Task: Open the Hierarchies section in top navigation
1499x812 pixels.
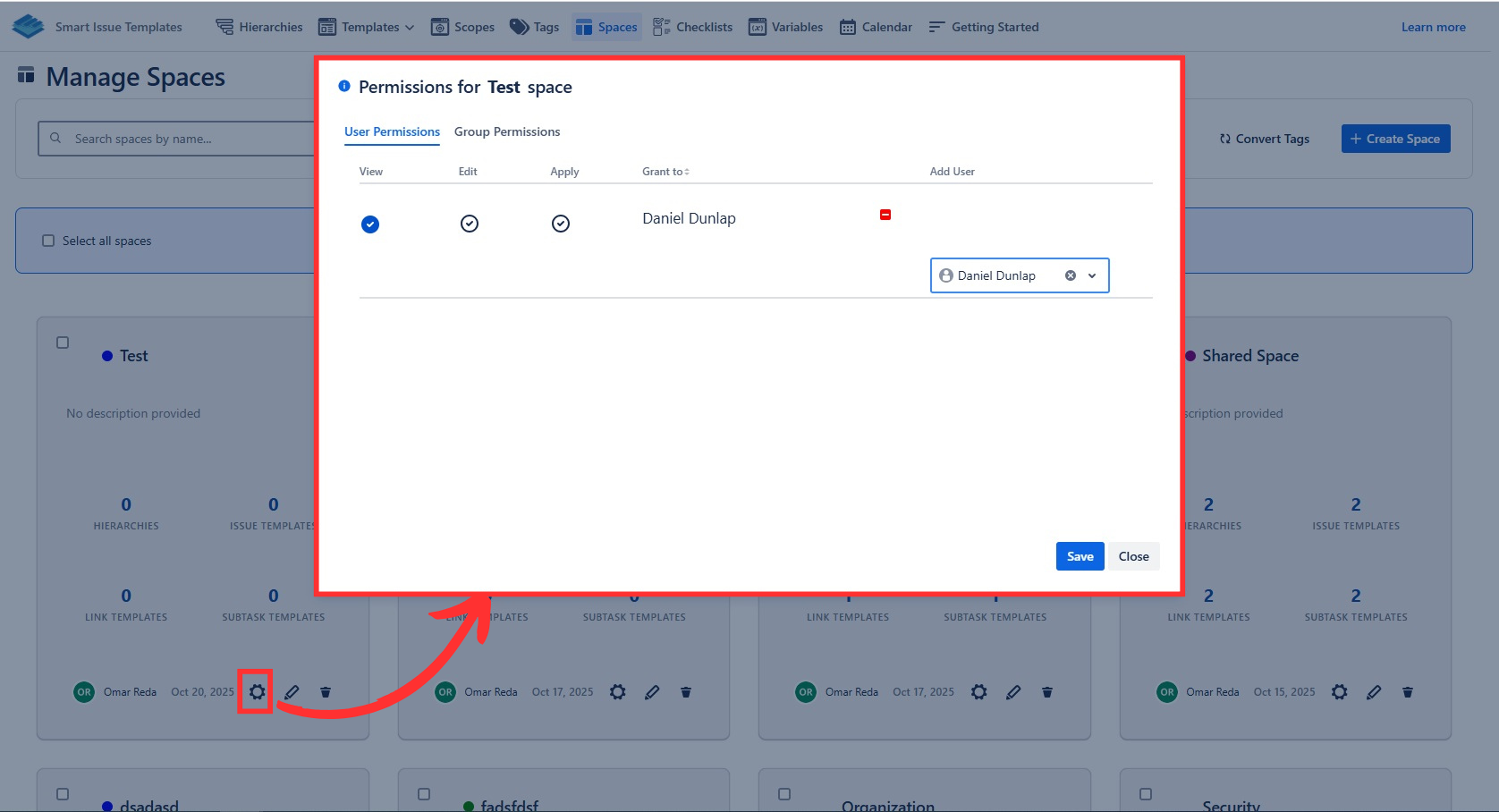Action: pos(259,27)
